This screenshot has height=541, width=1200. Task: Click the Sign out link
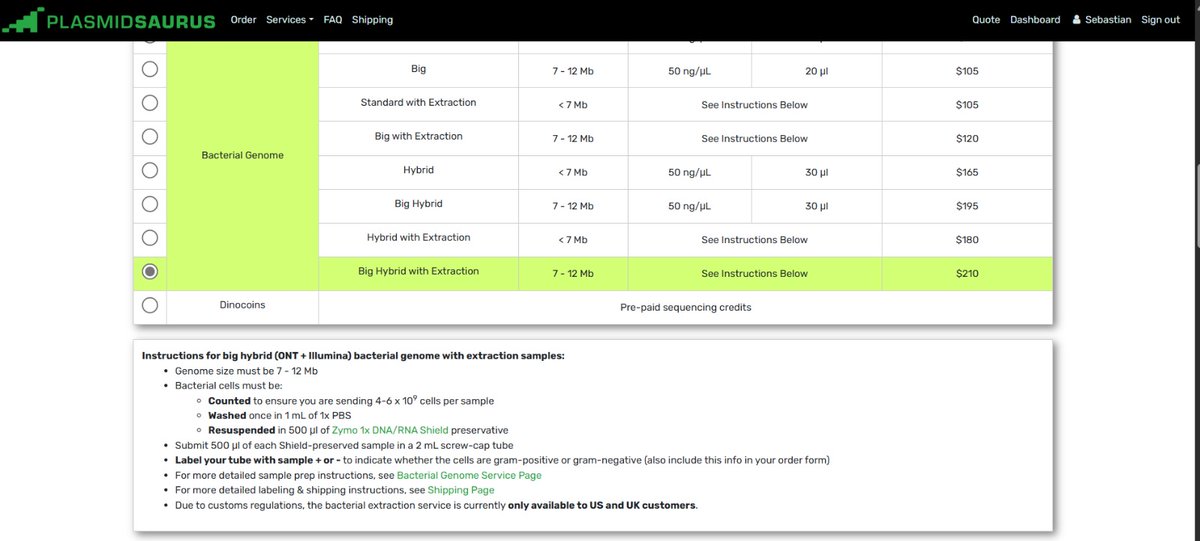pos(1160,20)
